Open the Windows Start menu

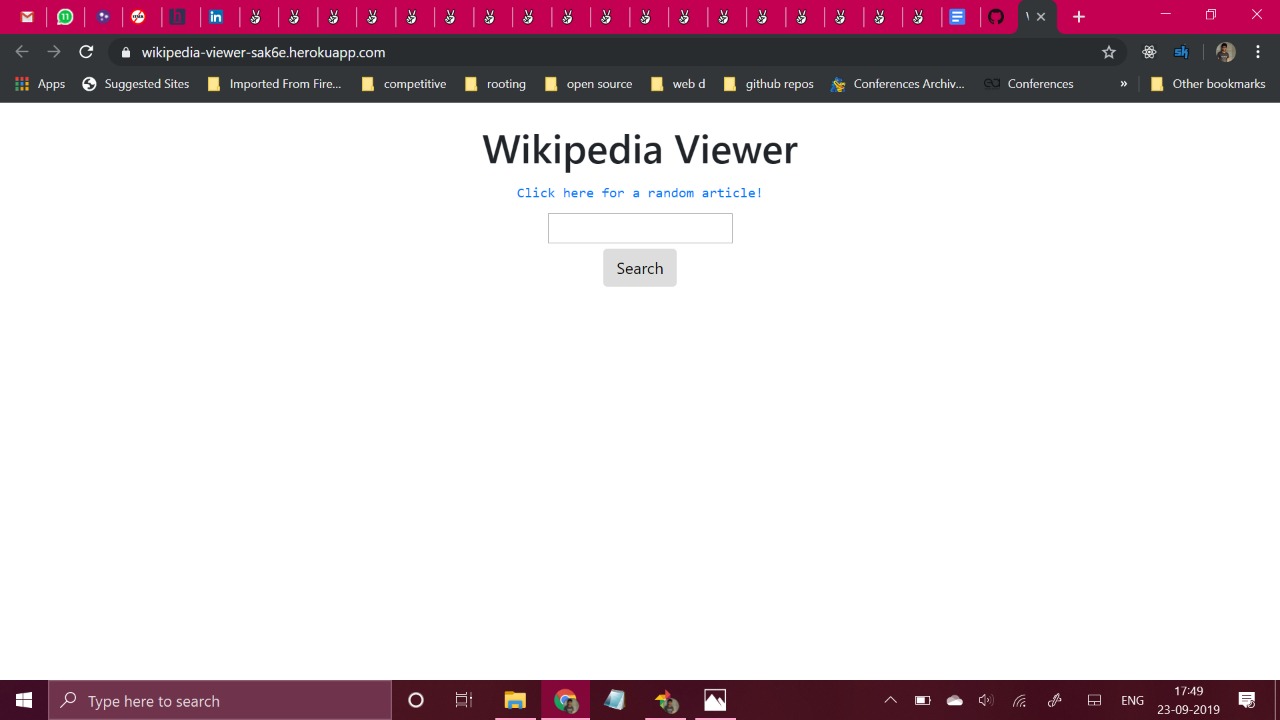(x=24, y=701)
